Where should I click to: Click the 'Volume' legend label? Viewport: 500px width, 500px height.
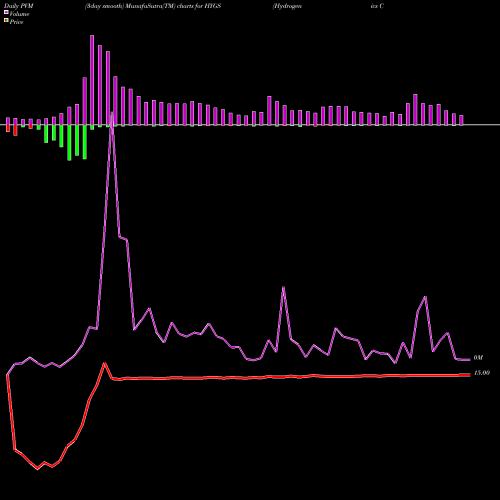(x=19, y=14)
